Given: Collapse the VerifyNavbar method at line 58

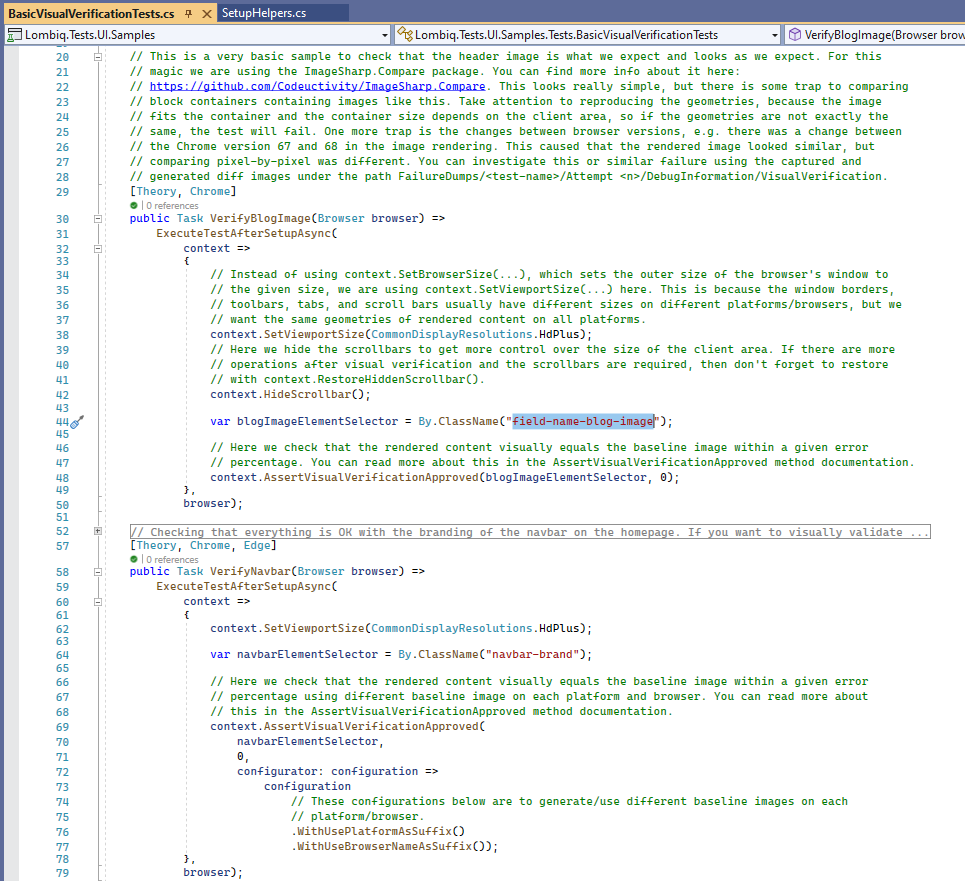Looking at the screenshot, I should (x=97, y=572).
